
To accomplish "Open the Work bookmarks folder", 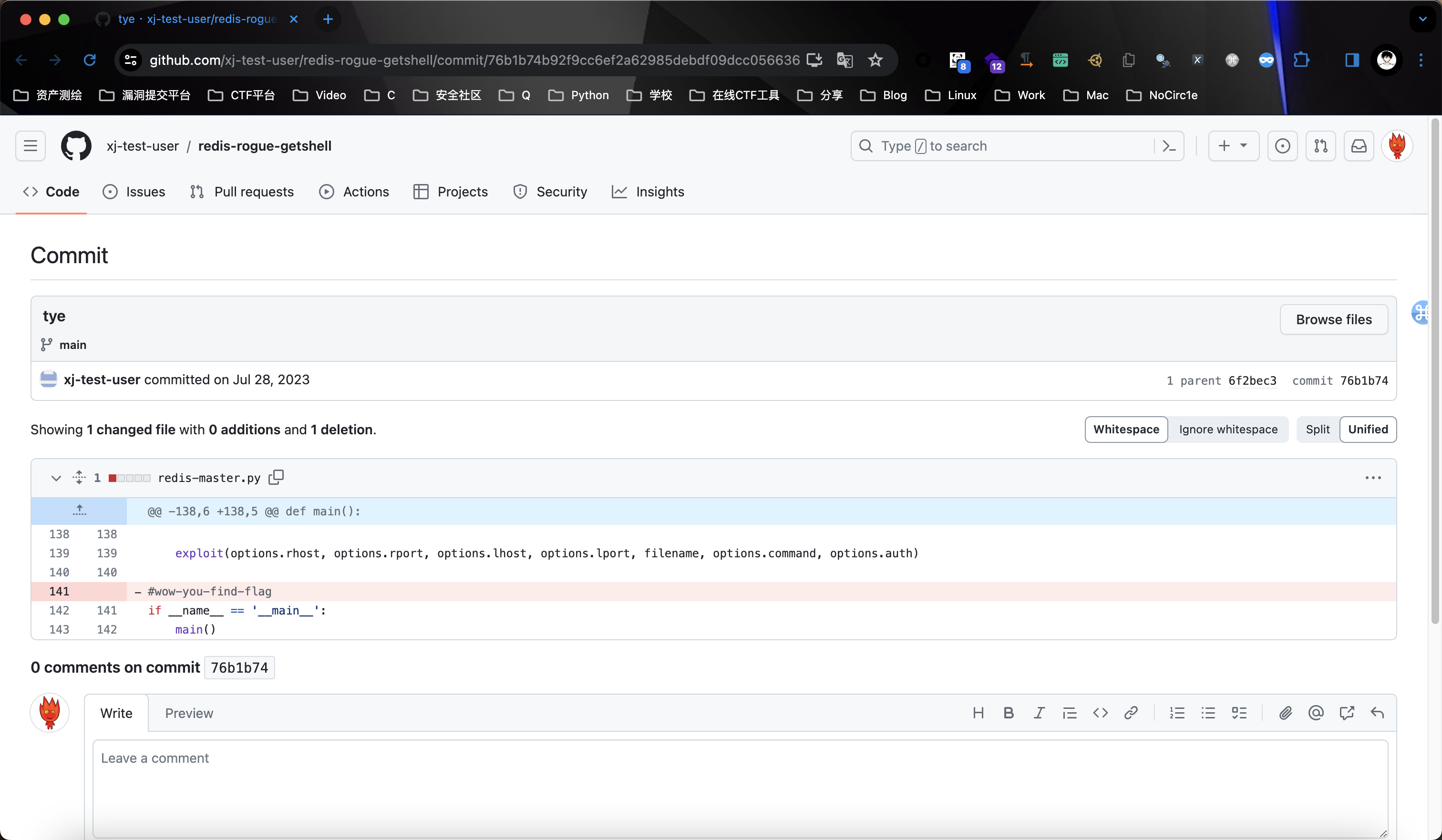I will pyautogui.click(x=1020, y=95).
